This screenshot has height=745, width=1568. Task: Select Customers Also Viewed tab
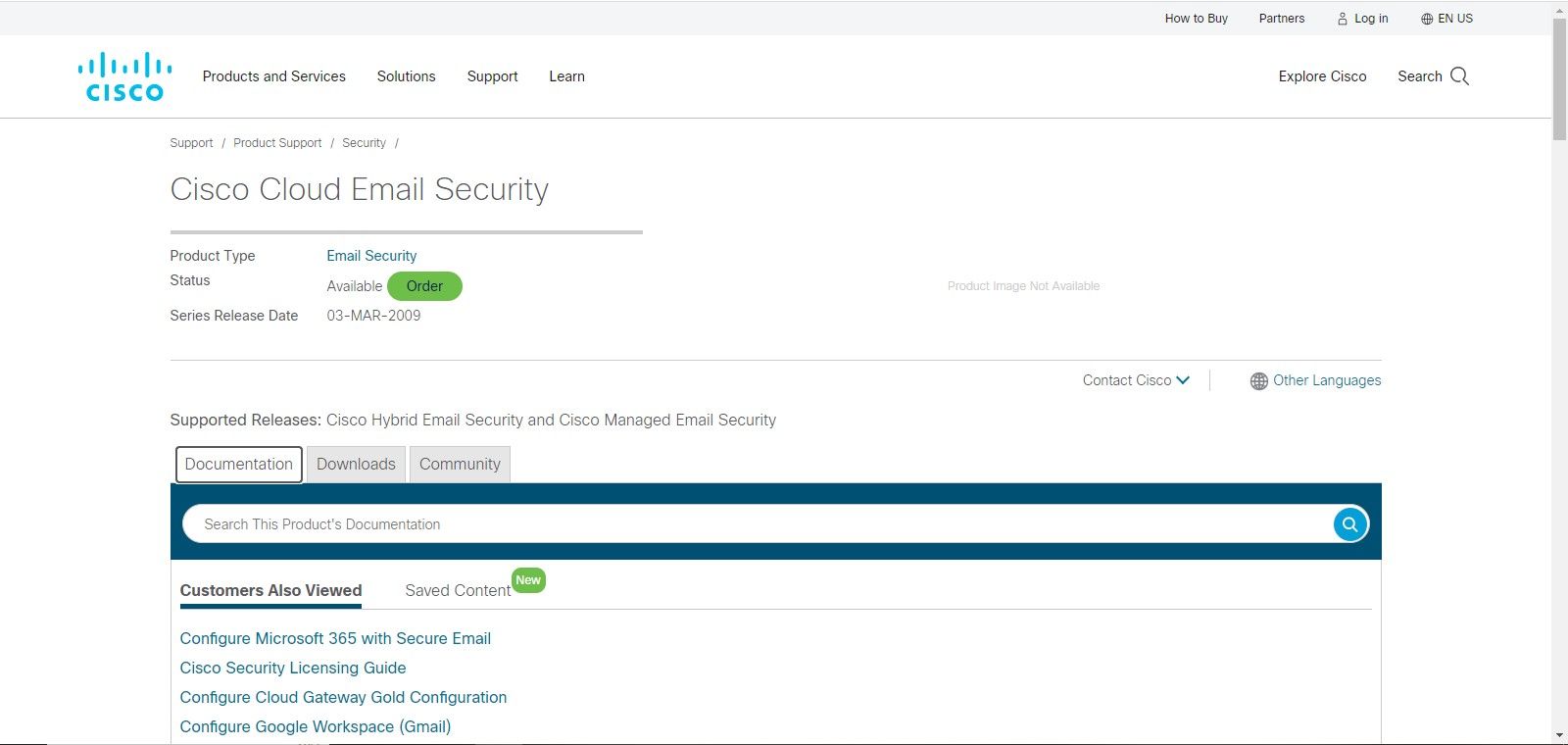(271, 590)
